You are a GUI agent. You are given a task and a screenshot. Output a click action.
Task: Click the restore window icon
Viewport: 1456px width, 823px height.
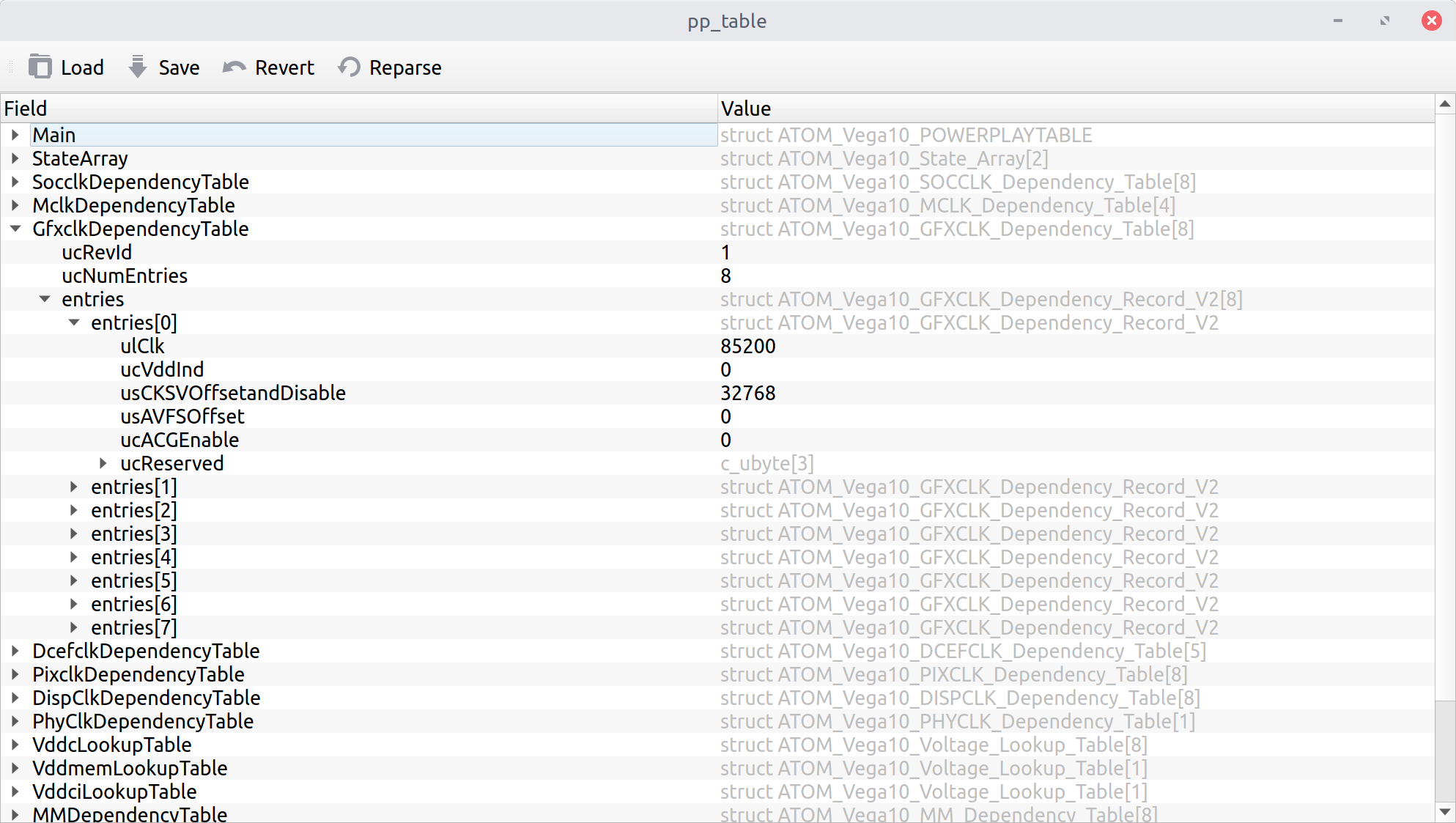(x=1384, y=21)
